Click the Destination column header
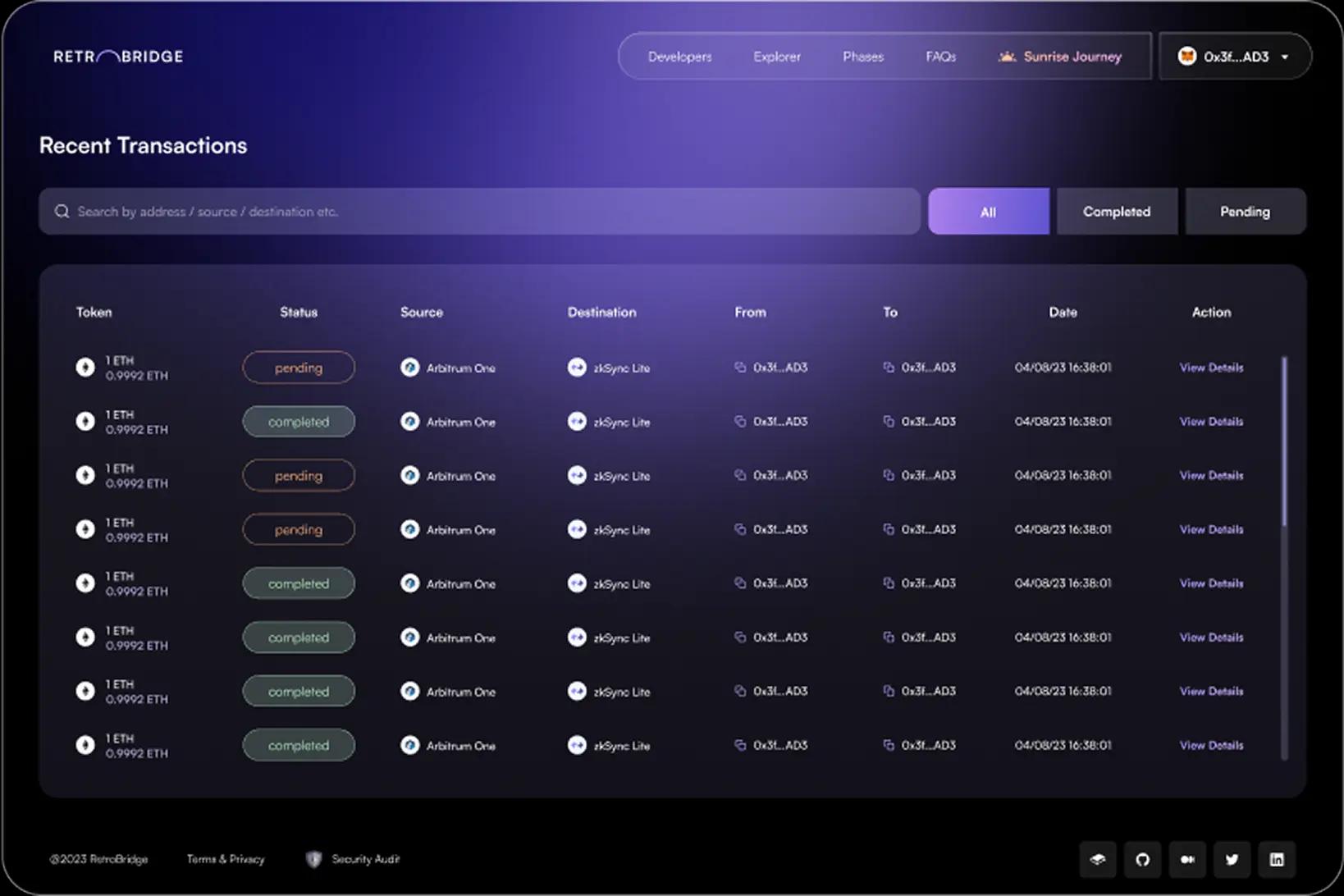1344x896 pixels. coord(601,312)
